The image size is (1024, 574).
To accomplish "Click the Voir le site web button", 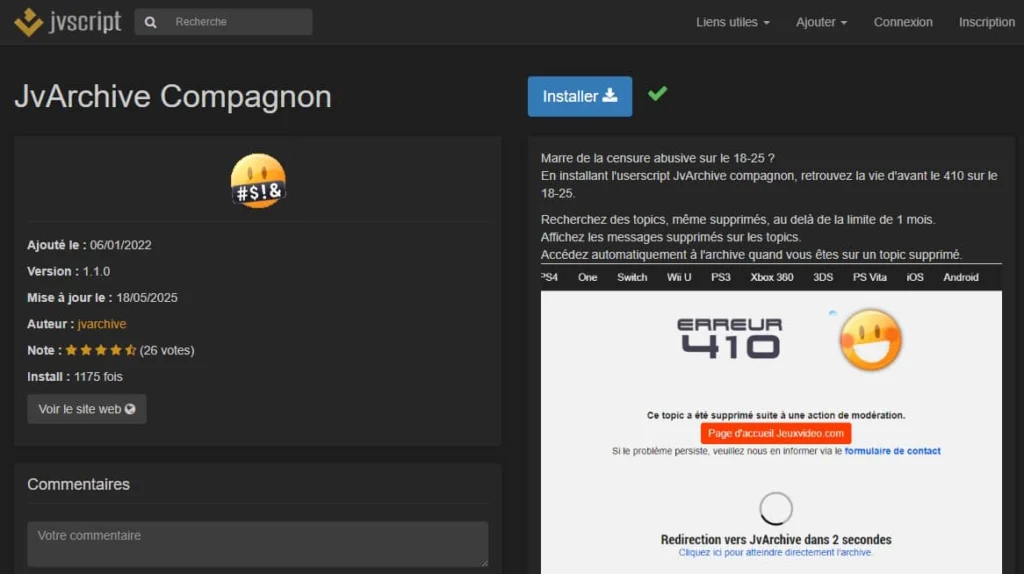I will click(x=87, y=409).
